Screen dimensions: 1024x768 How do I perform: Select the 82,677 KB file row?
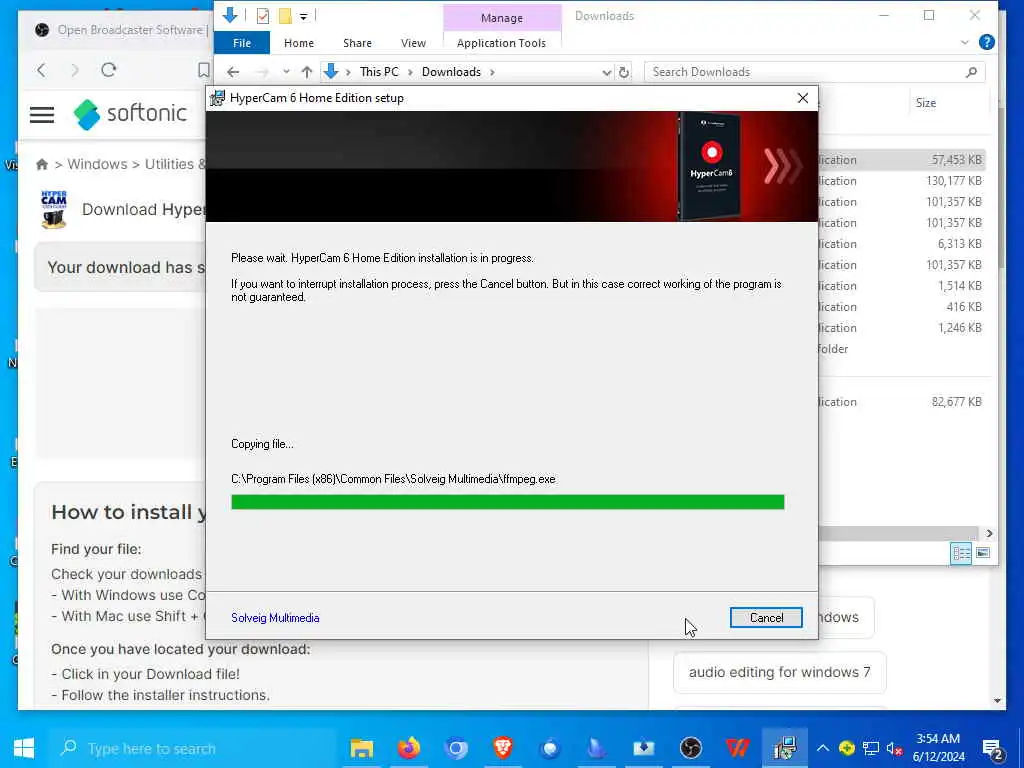tap(901, 402)
